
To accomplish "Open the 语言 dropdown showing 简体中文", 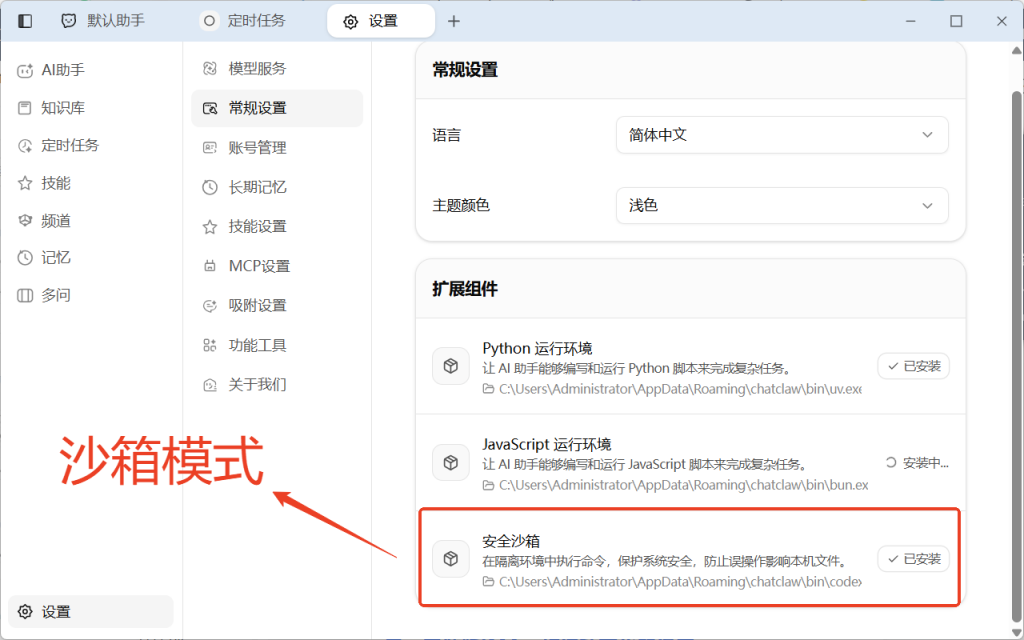I will (x=782, y=135).
